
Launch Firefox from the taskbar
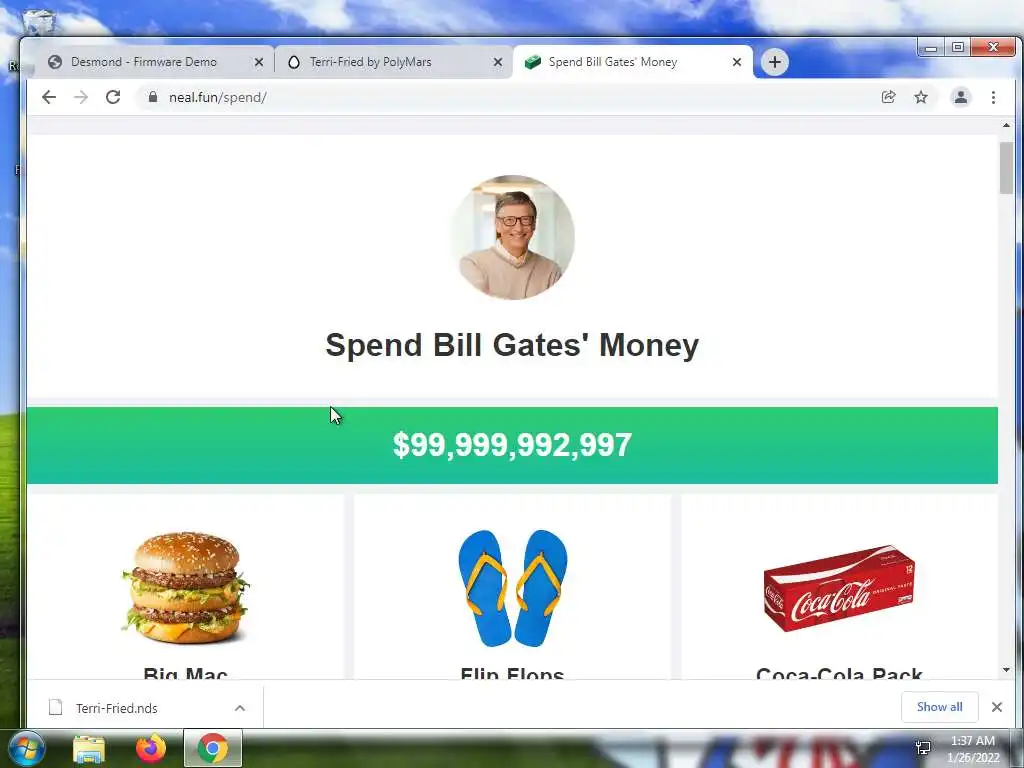coord(151,748)
